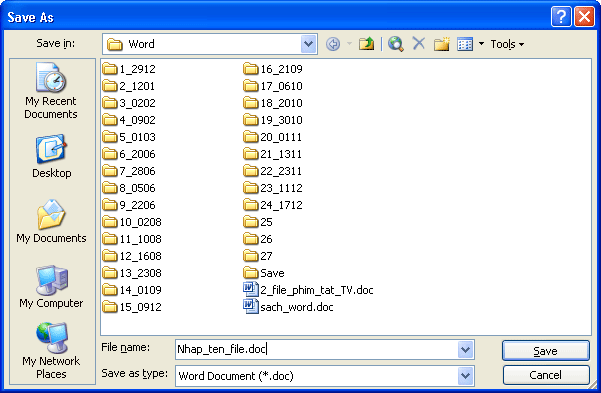Image resolution: width=601 pixels, height=393 pixels.
Task: Go back using the Back arrow icon
Action: pyautogui.click(x=333, y=44)
